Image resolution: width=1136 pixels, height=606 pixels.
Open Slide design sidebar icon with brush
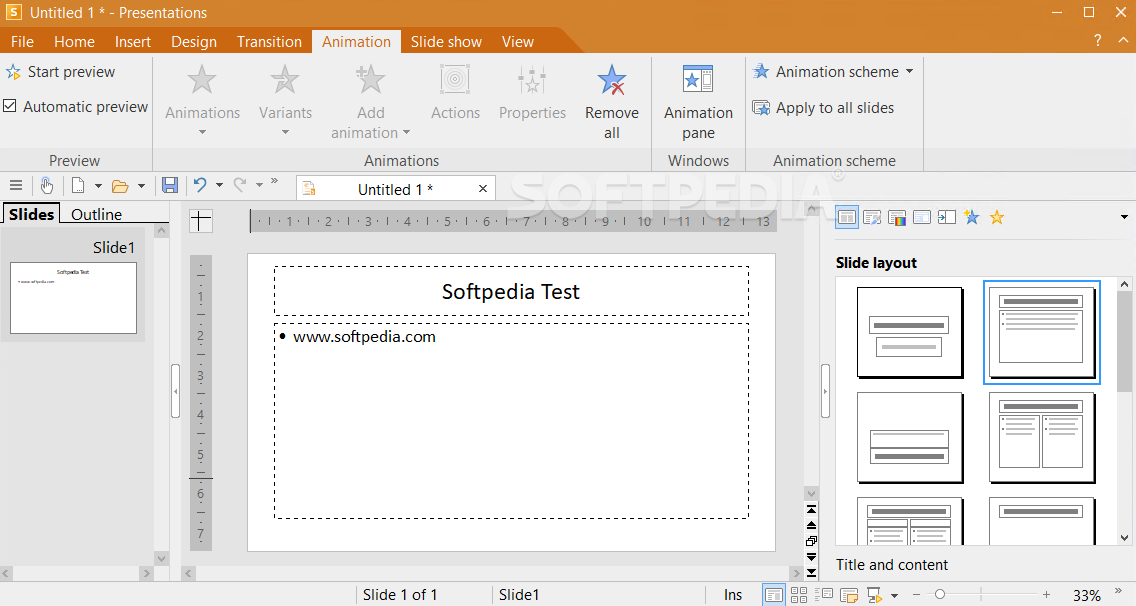(872, 217)
